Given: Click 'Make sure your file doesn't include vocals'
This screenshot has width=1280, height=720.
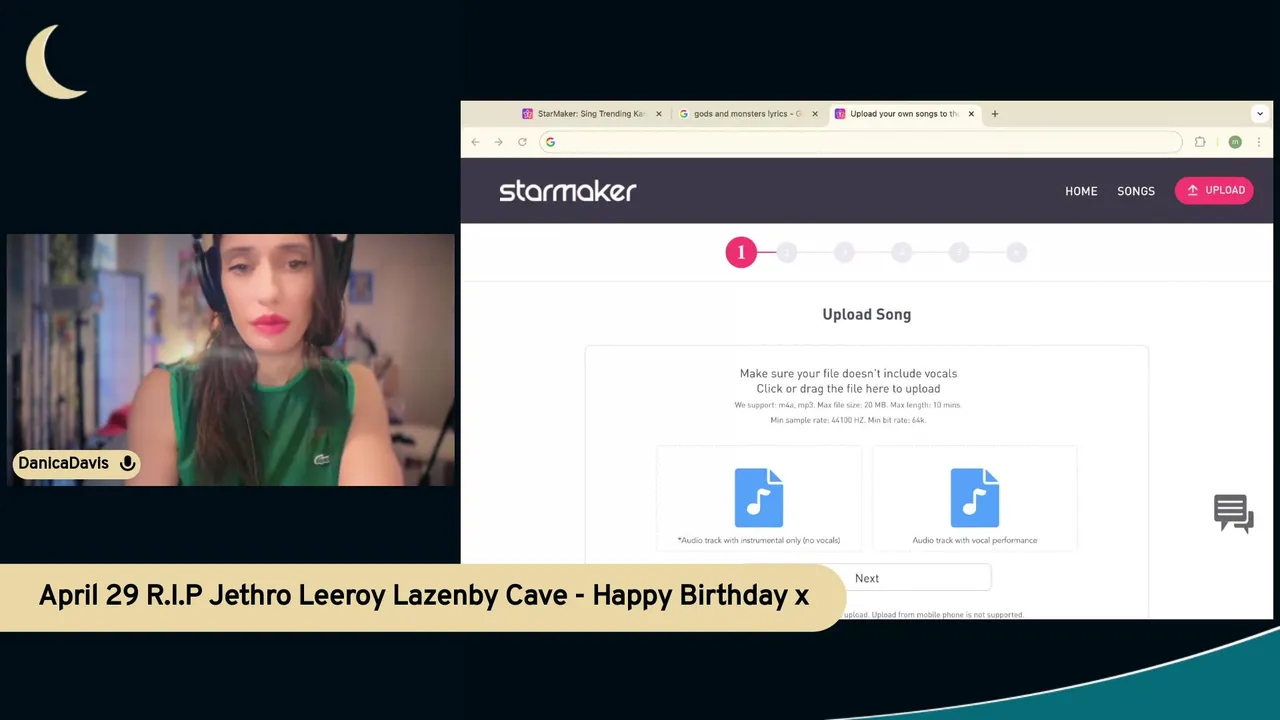Looking at the screenshot, I should (848, 374).
